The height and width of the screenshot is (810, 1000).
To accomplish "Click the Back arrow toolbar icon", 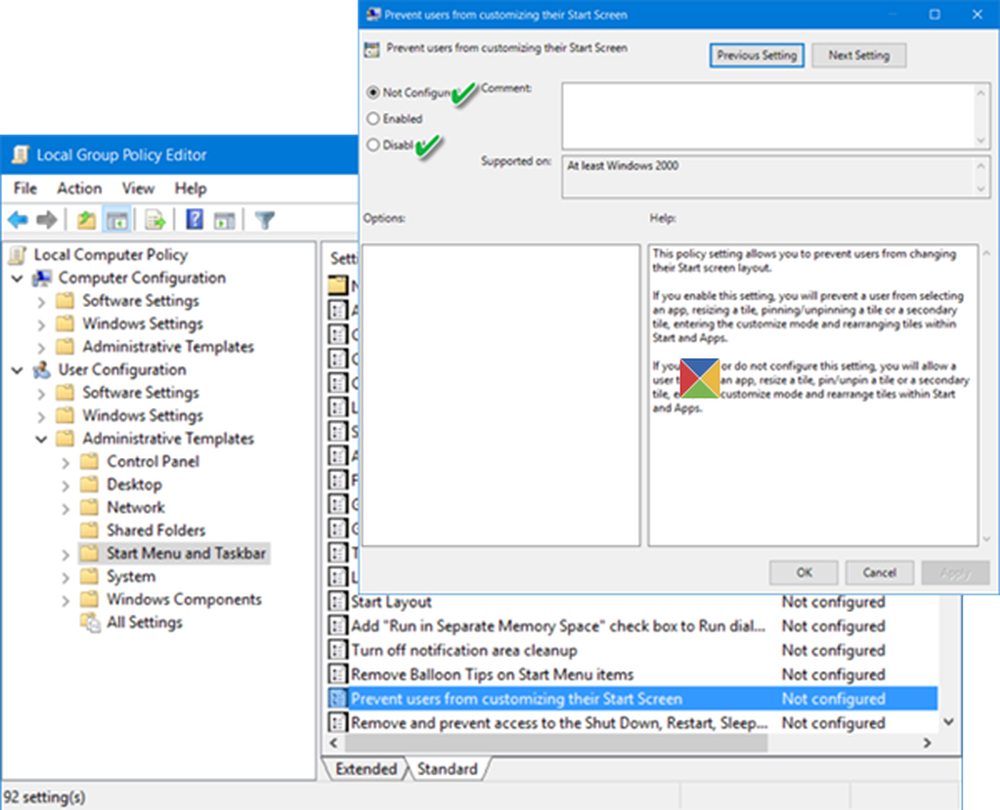I will click(18, 220).
